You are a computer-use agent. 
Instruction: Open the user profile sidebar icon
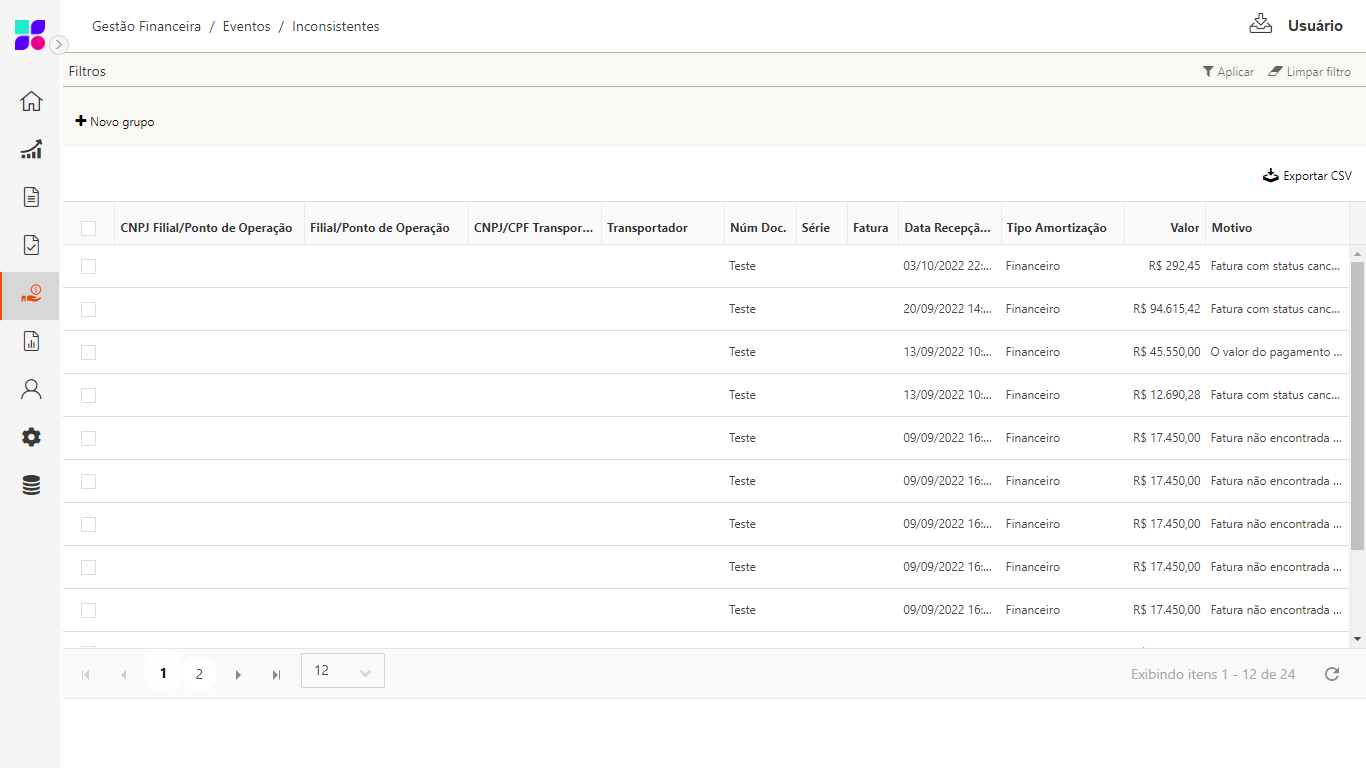coord(31,389)
